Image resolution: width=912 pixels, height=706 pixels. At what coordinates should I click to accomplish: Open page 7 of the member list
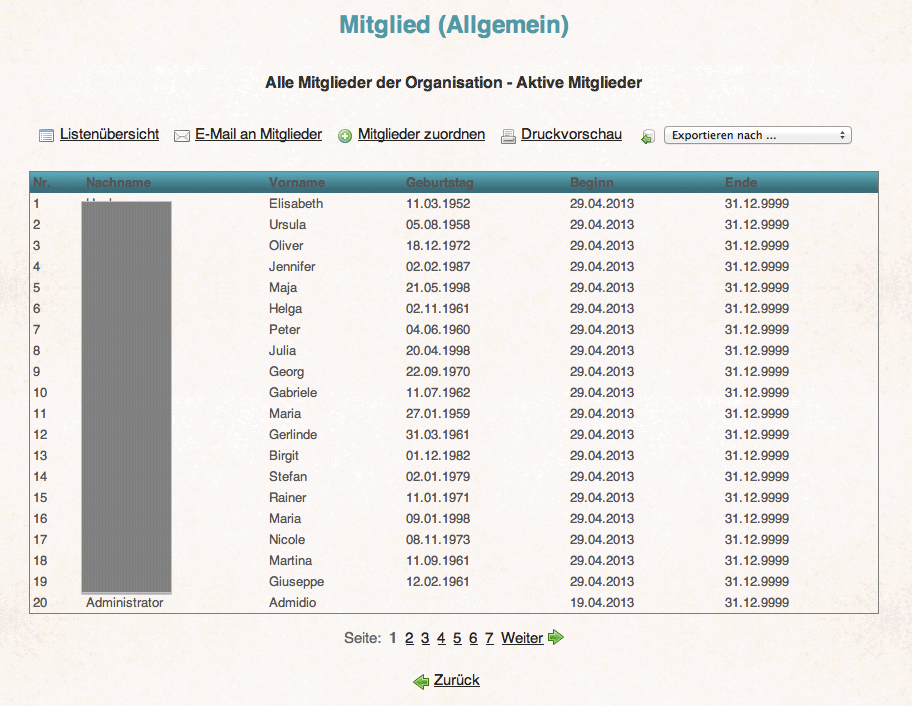(489, 637)
